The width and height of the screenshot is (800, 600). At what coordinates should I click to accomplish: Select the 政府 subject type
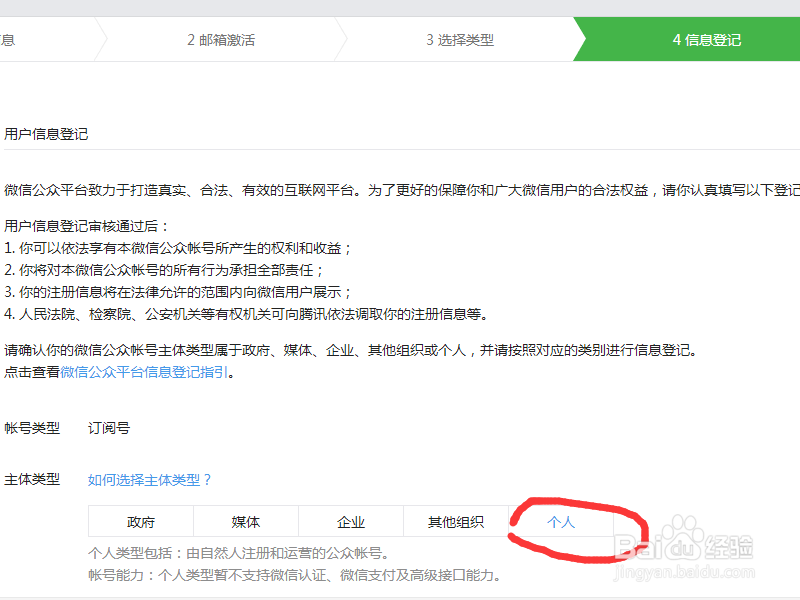141,521
